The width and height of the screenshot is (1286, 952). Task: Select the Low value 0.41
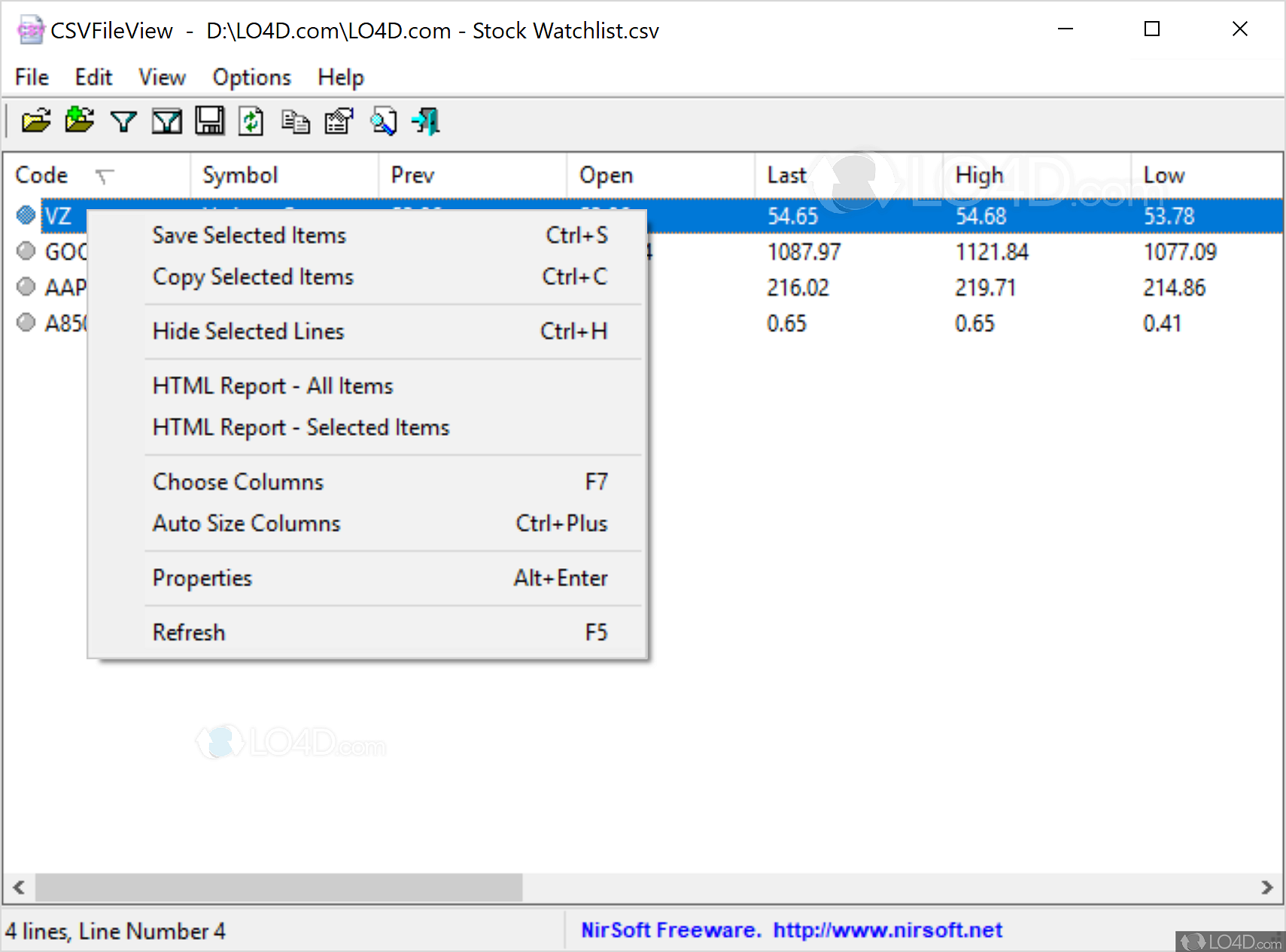[1163, 324]
